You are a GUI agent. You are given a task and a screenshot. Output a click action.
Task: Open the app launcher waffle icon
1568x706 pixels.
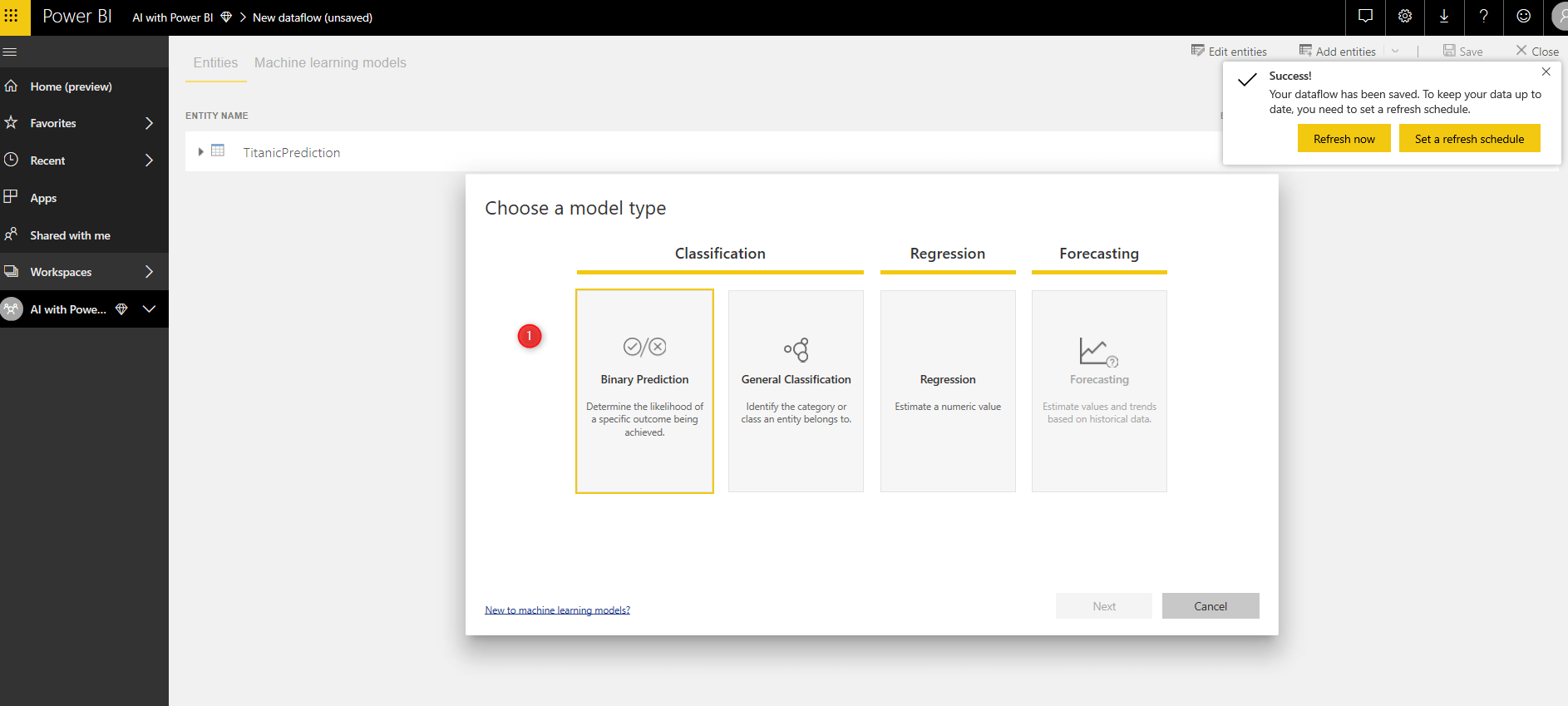[x=12, y=16]
